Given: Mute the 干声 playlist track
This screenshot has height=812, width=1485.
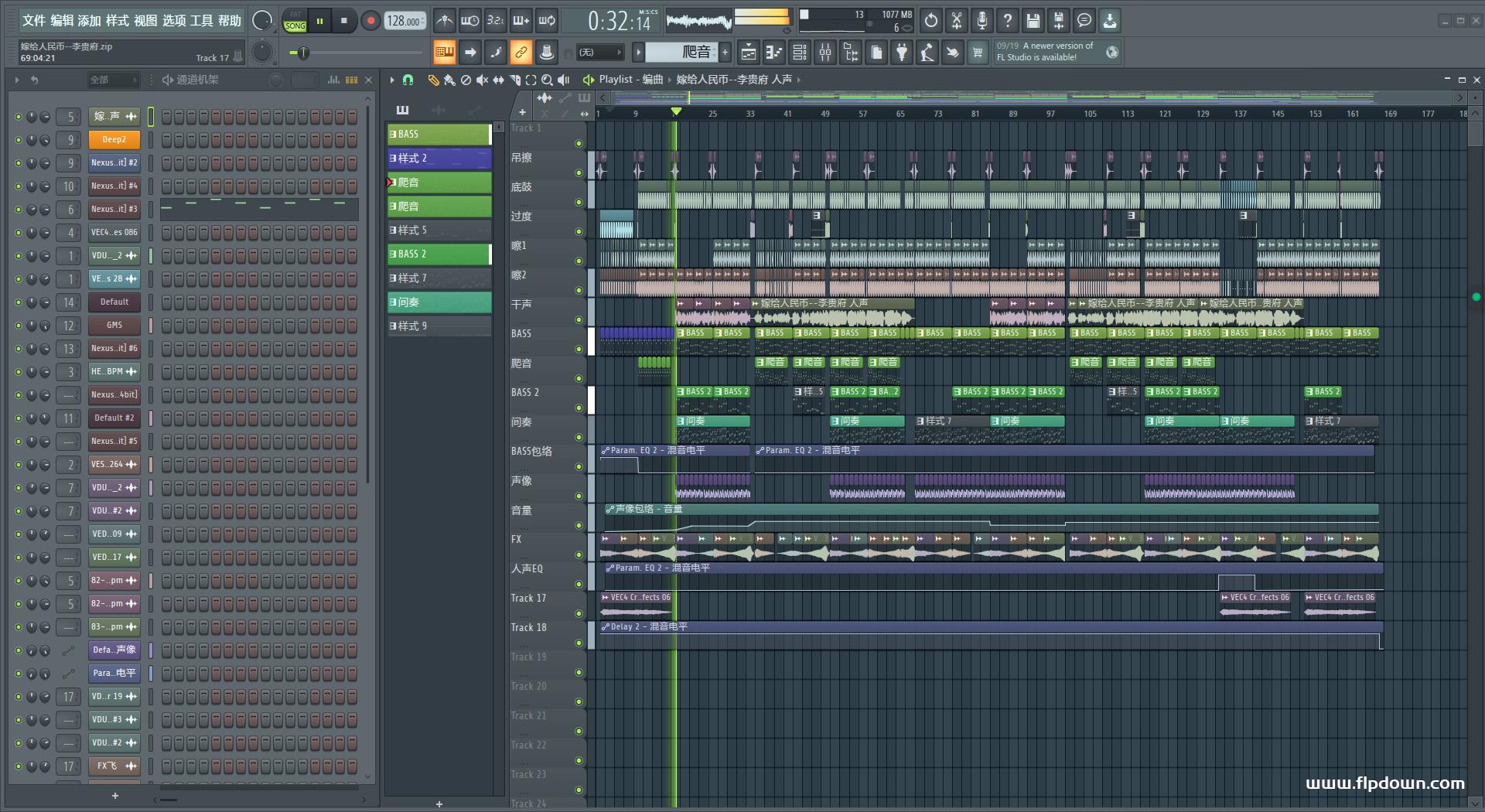Looking at the screenshot, I should point(579,320).
